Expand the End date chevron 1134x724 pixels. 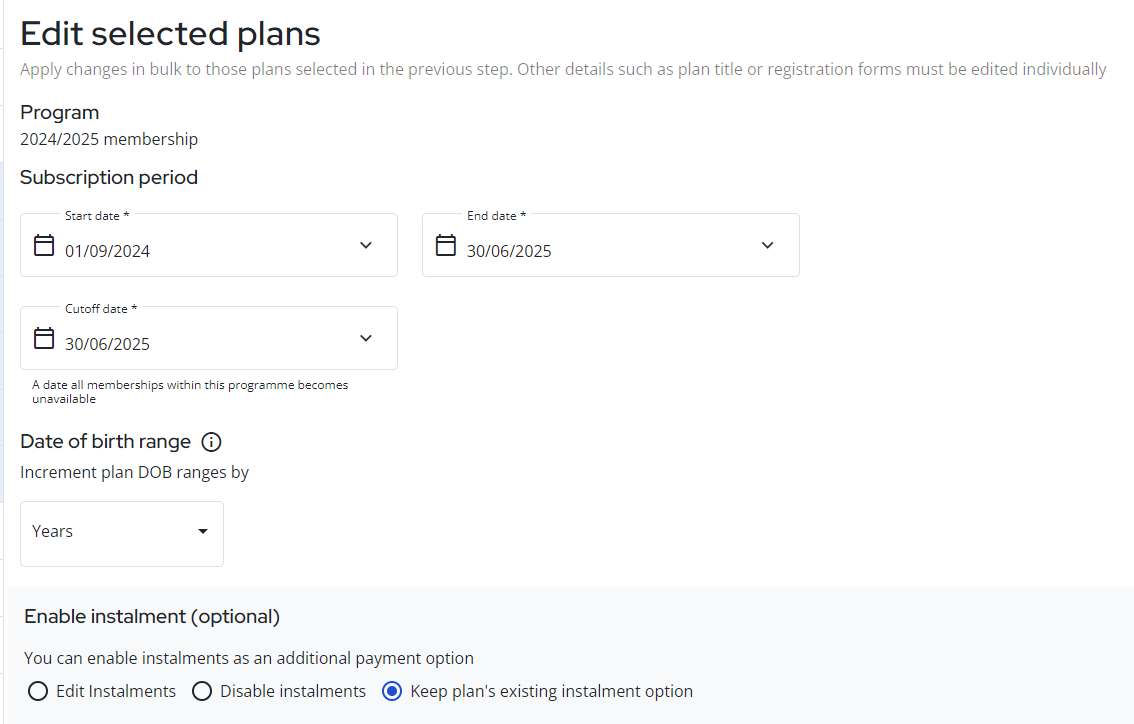point(768,245)
